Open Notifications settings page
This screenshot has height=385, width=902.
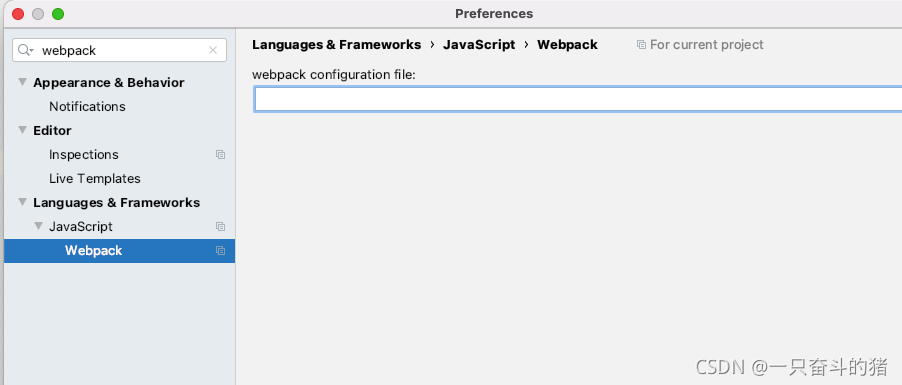(87, 106)
